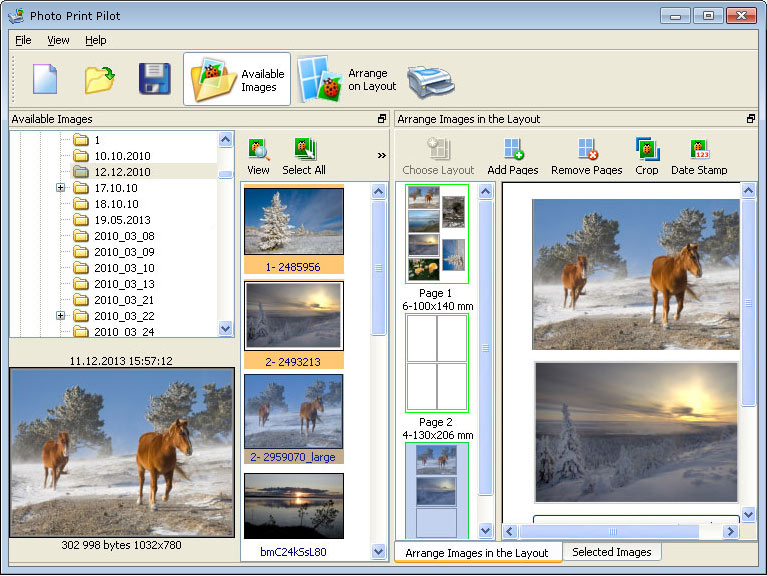
Task: Click the Save floppy disk icon
Action: point(154,79)
